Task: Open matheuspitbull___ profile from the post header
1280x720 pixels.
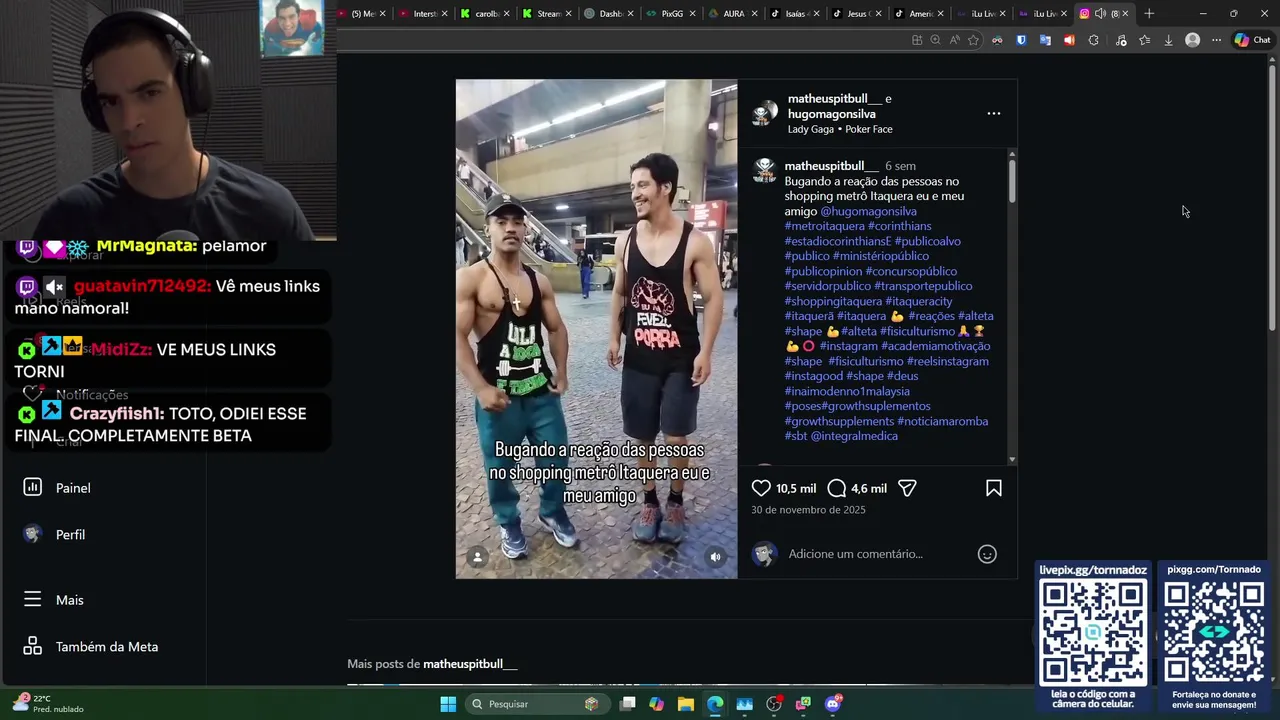Action: [x=835, y=99]
